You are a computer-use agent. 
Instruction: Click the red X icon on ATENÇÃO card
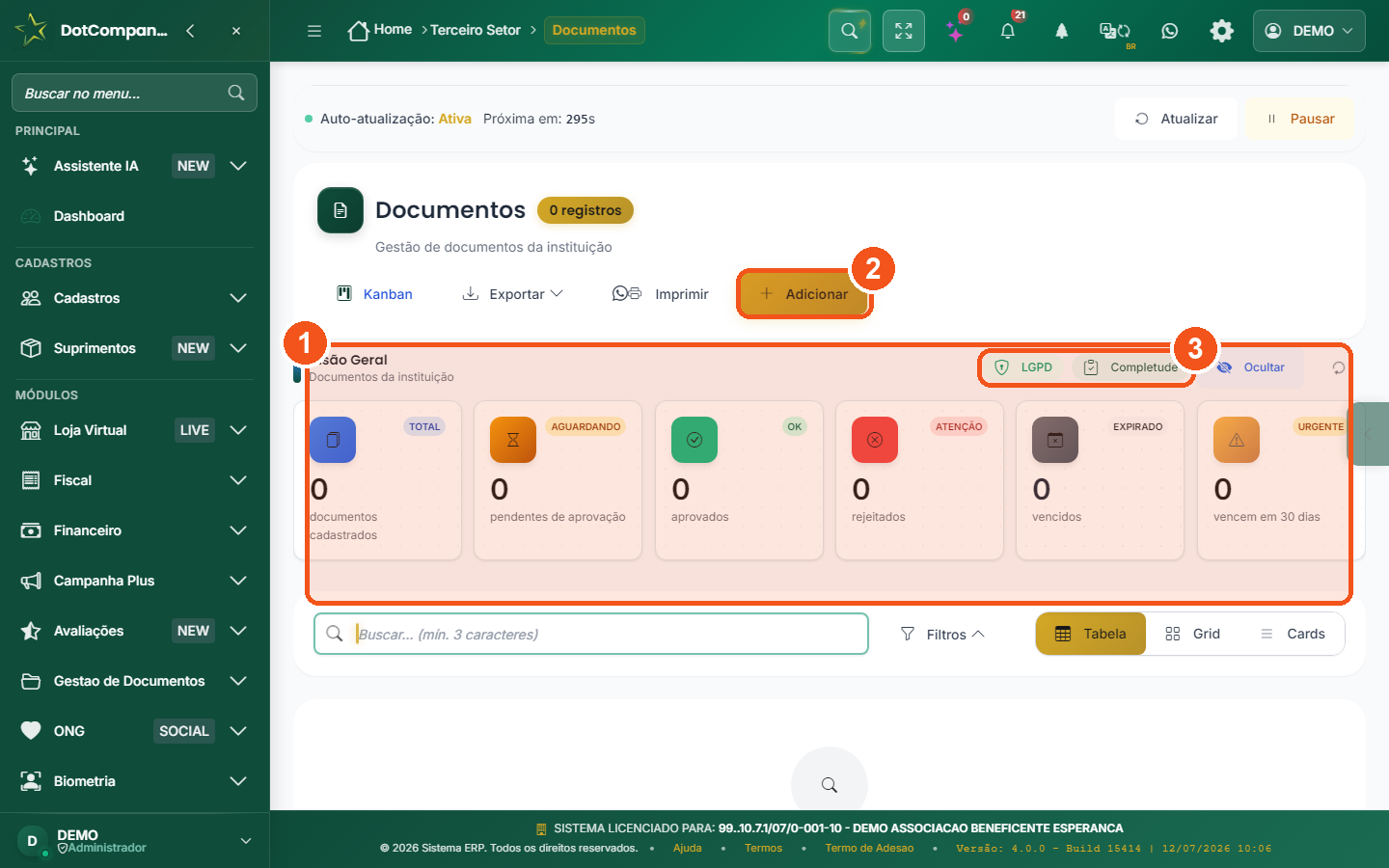tap(875, 440)
